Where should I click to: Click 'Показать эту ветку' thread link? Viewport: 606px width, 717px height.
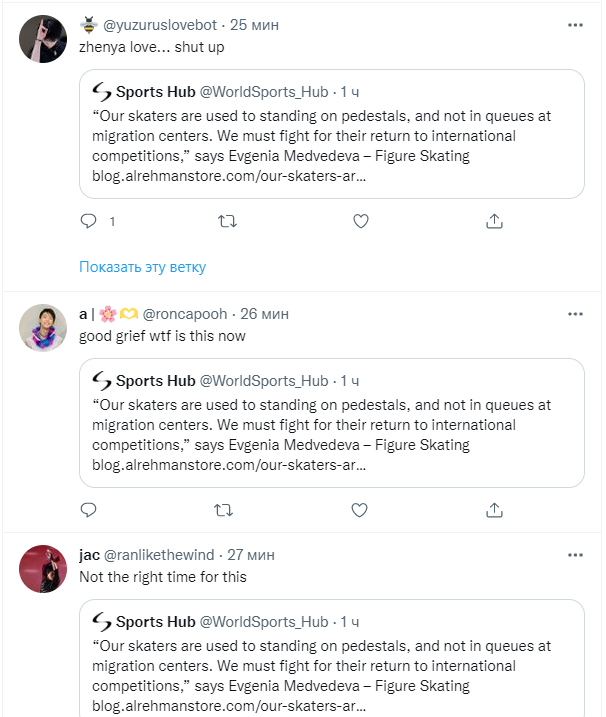coord(142,267)
